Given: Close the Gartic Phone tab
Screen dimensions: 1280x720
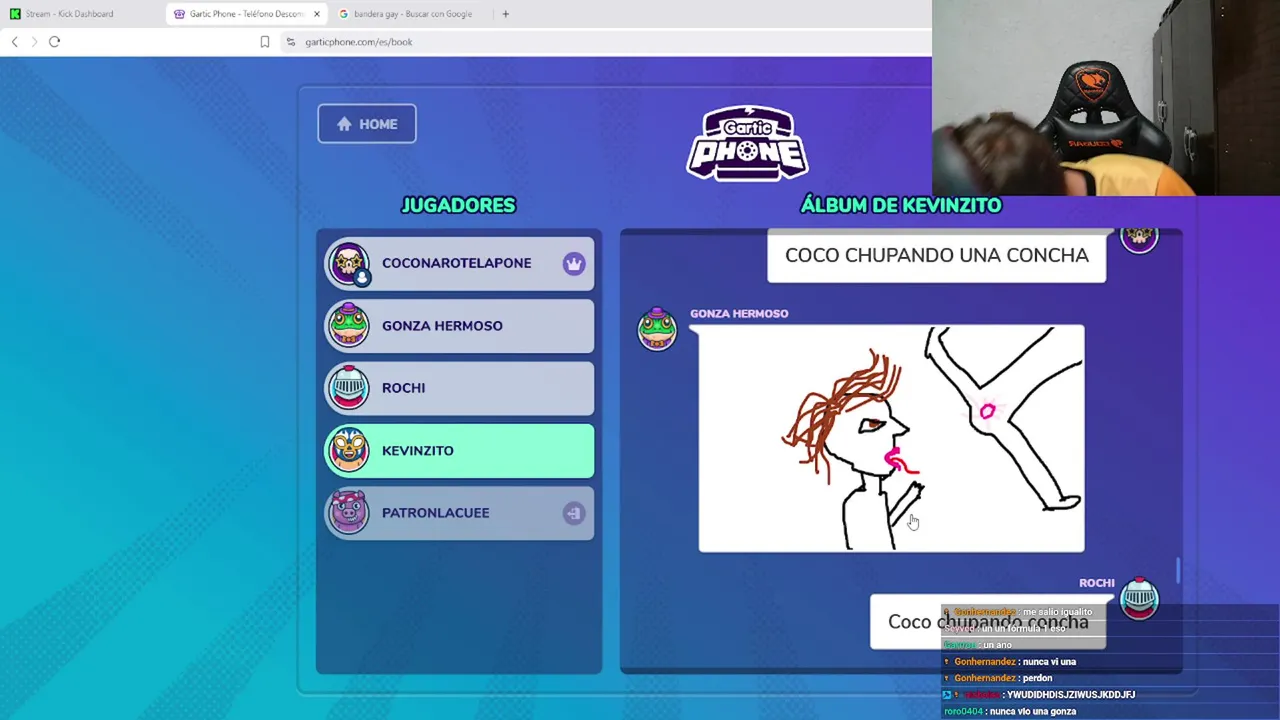Looking at the screenshot, I should [317, 14].
